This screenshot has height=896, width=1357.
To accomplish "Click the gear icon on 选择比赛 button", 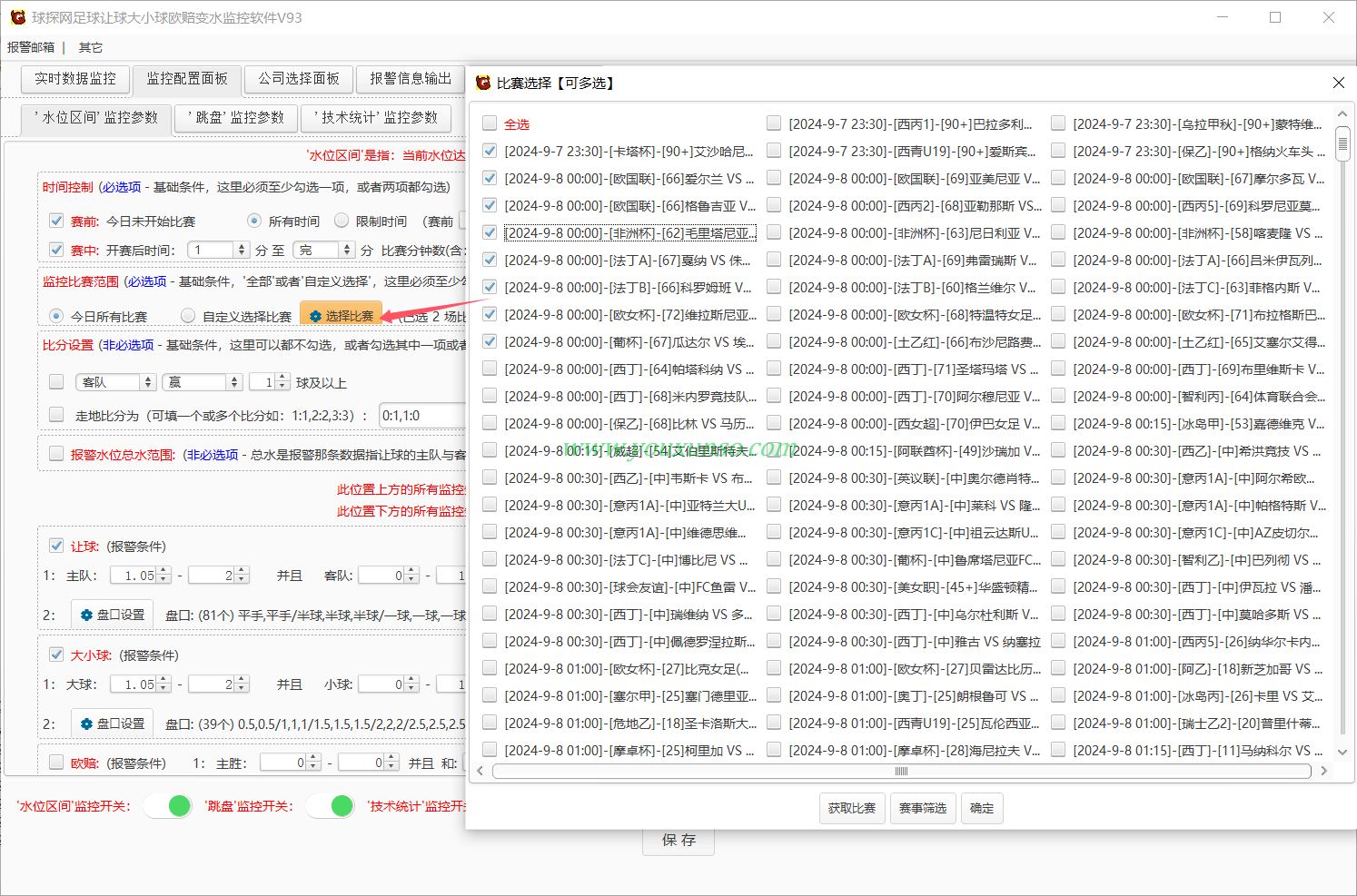I will (315, 316).
